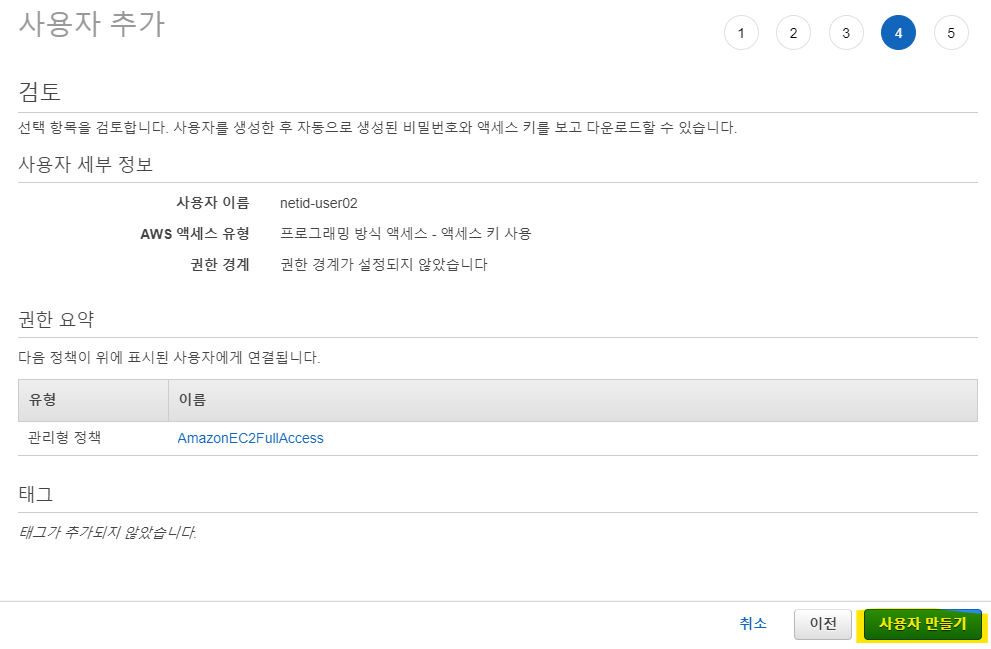
Task: Open the AmazonEC2FullAccess policy link
Action: pos(250,438)
